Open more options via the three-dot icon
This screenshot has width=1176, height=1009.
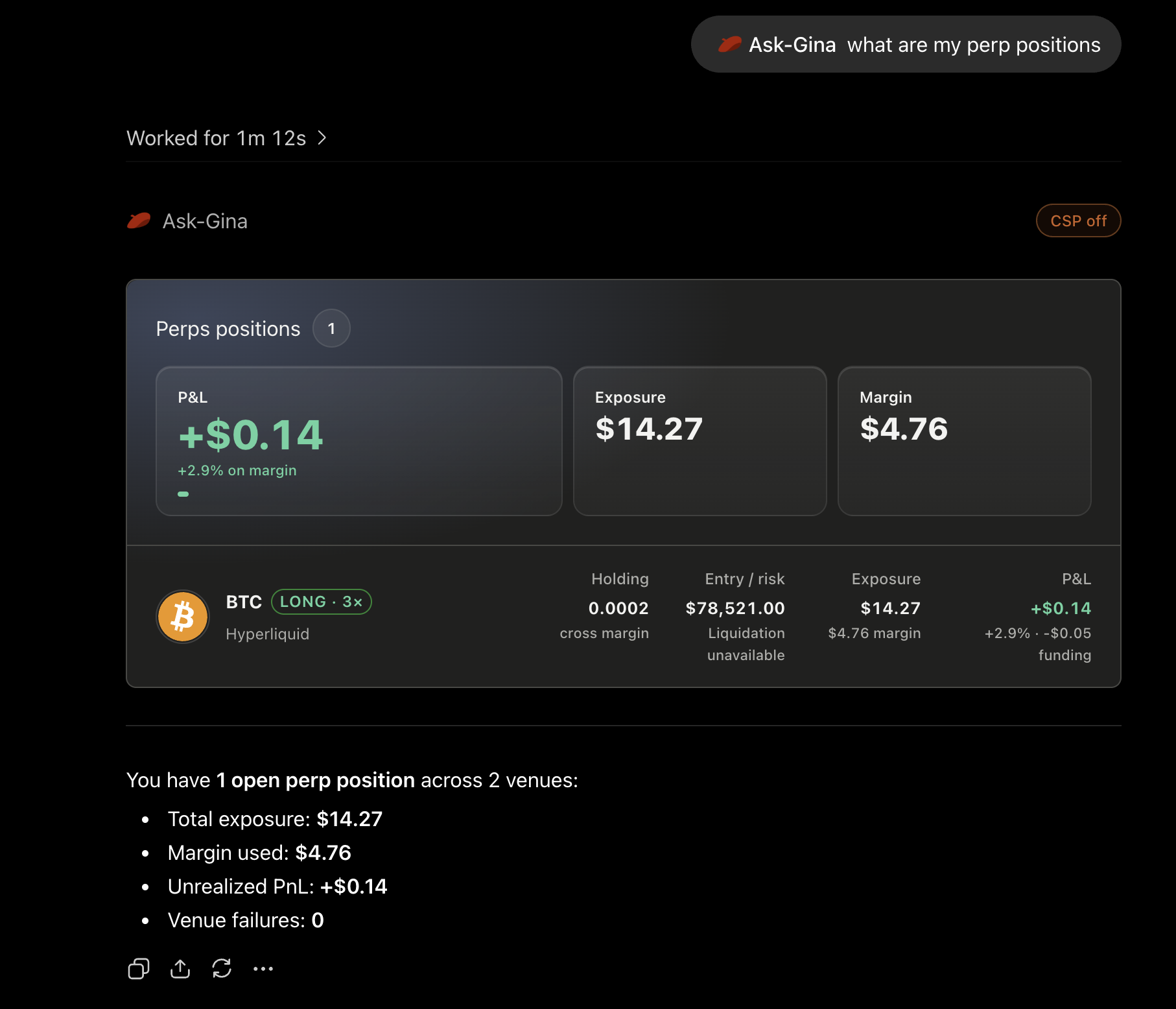pos(263,969)
